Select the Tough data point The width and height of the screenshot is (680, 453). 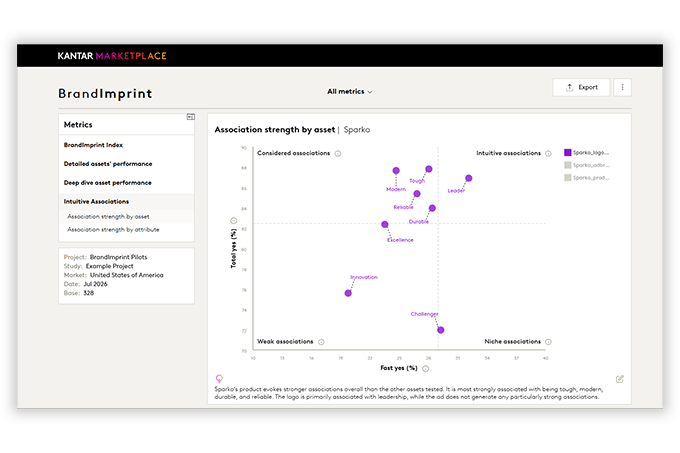pyautogui.click(x=428, y=169)
